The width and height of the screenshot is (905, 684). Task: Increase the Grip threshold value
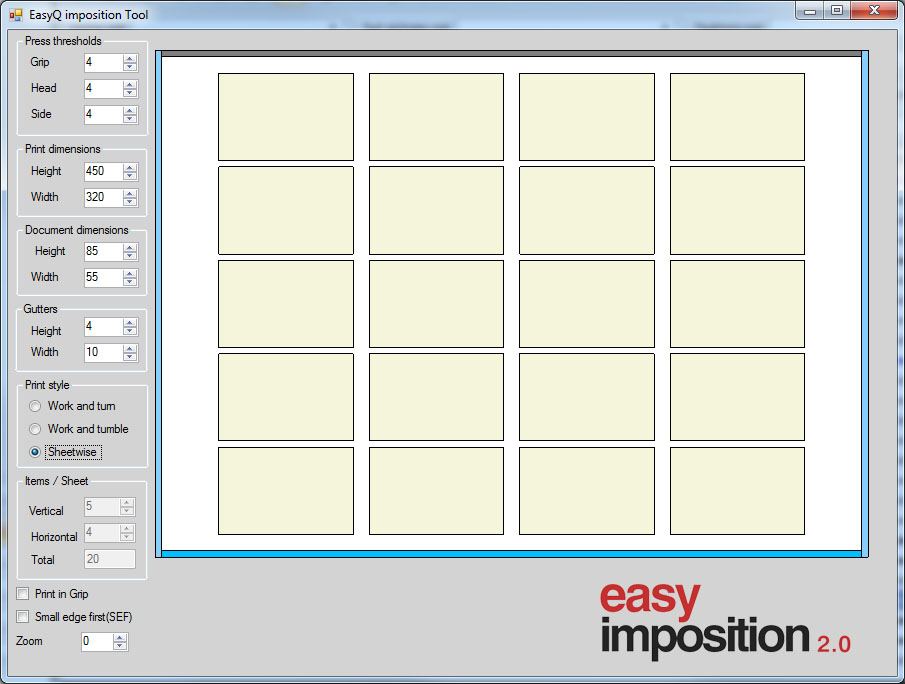pos(130,59)
